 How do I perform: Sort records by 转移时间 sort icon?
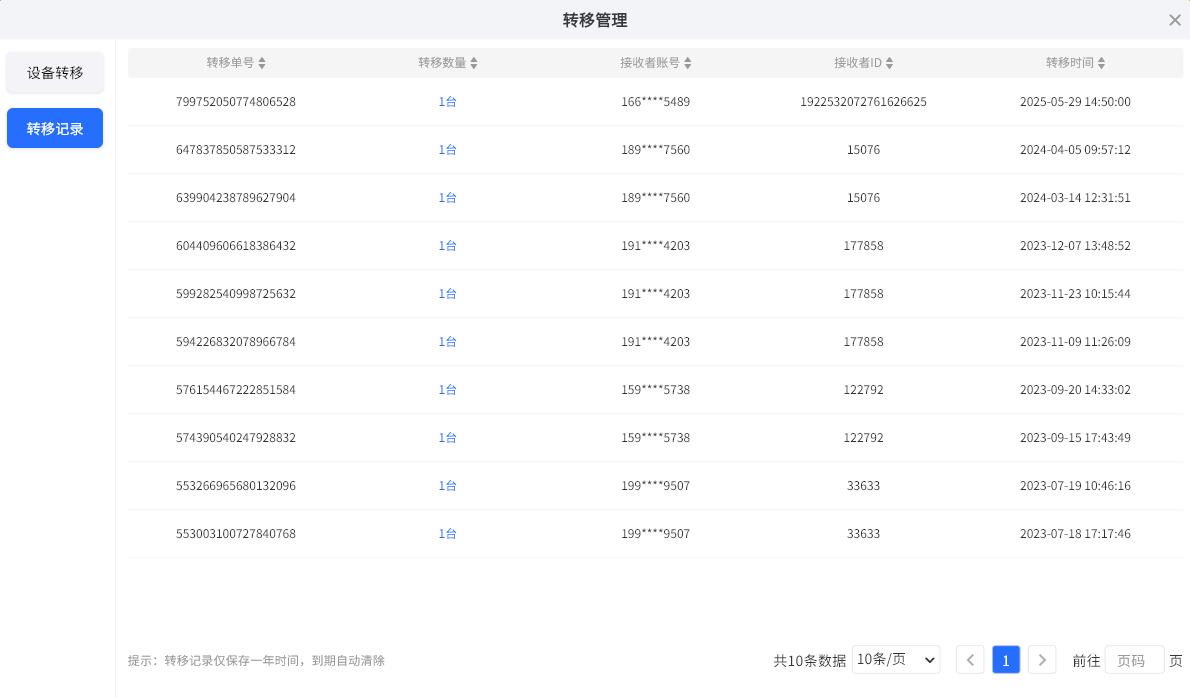1102,63
